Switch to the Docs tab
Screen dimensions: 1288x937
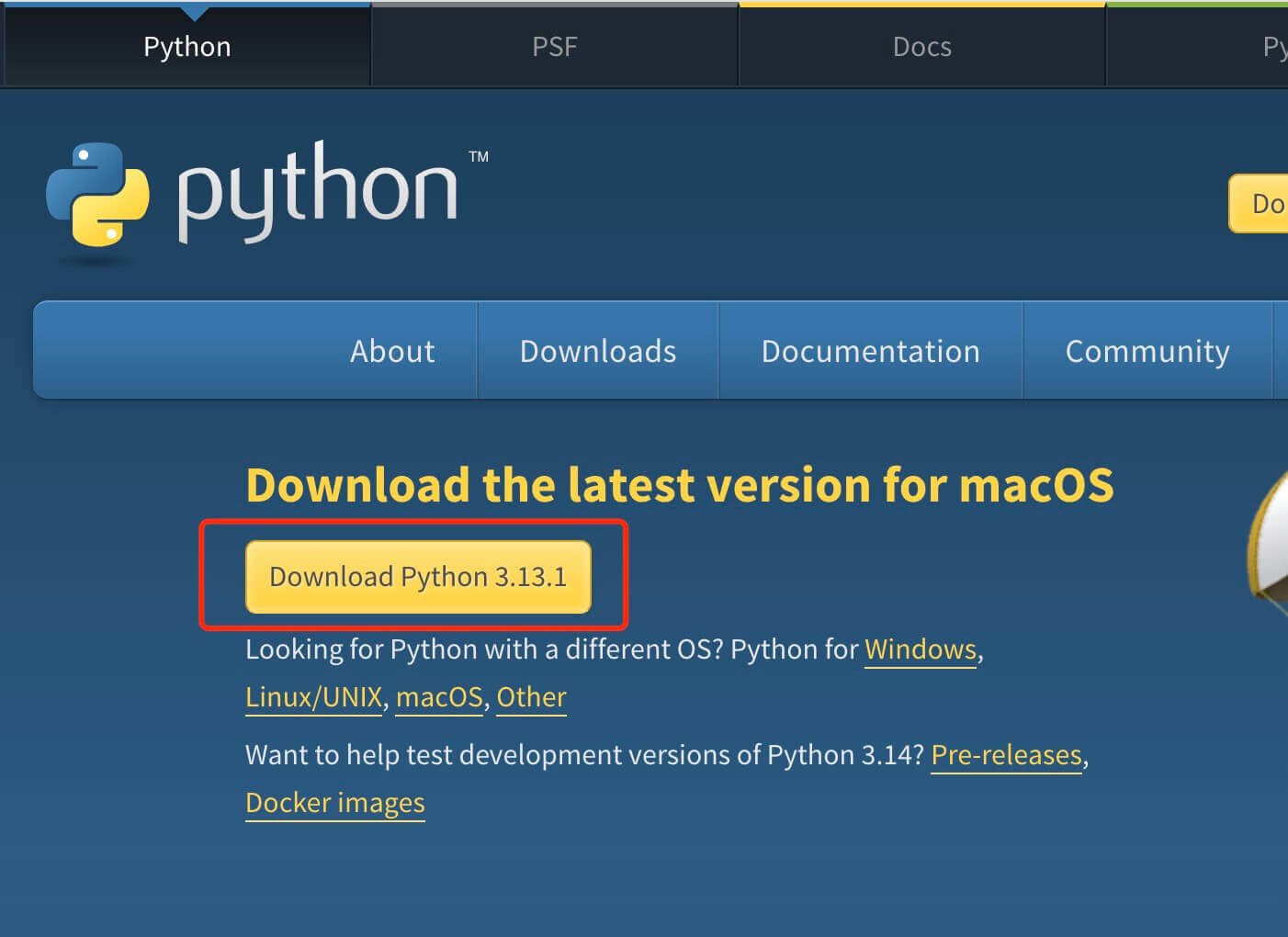(x=922, y=46)
